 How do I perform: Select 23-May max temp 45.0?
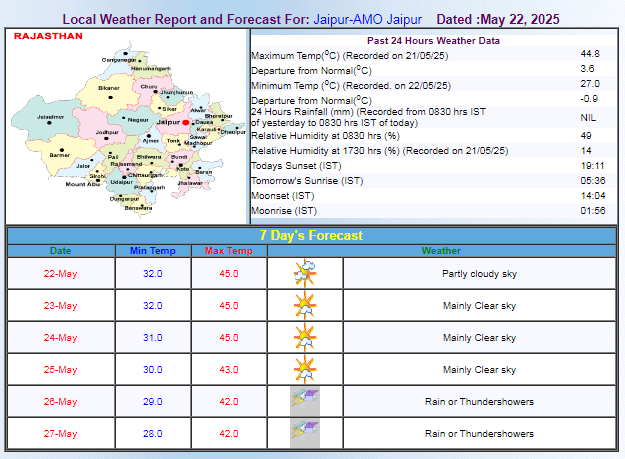(229, 306)
